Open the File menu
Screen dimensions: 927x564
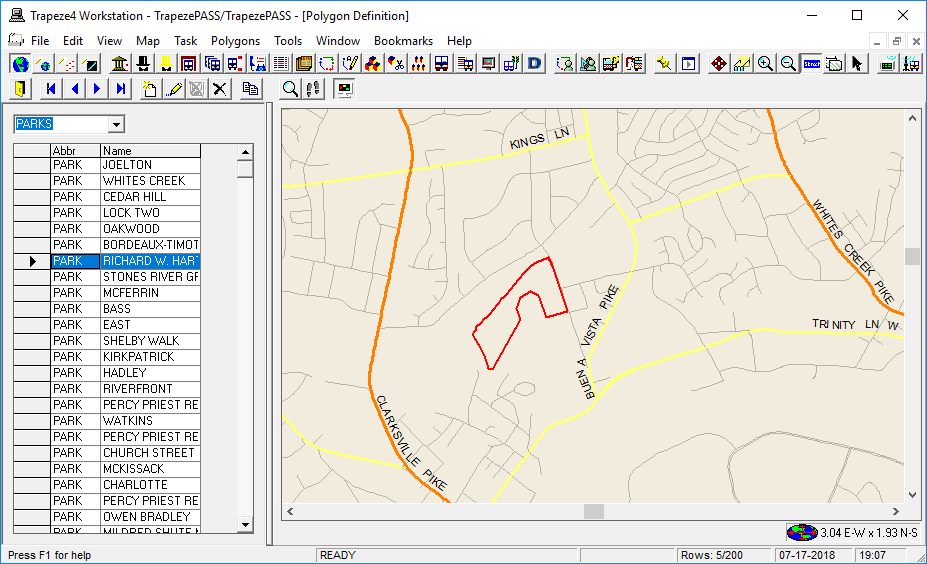point(40,41)
